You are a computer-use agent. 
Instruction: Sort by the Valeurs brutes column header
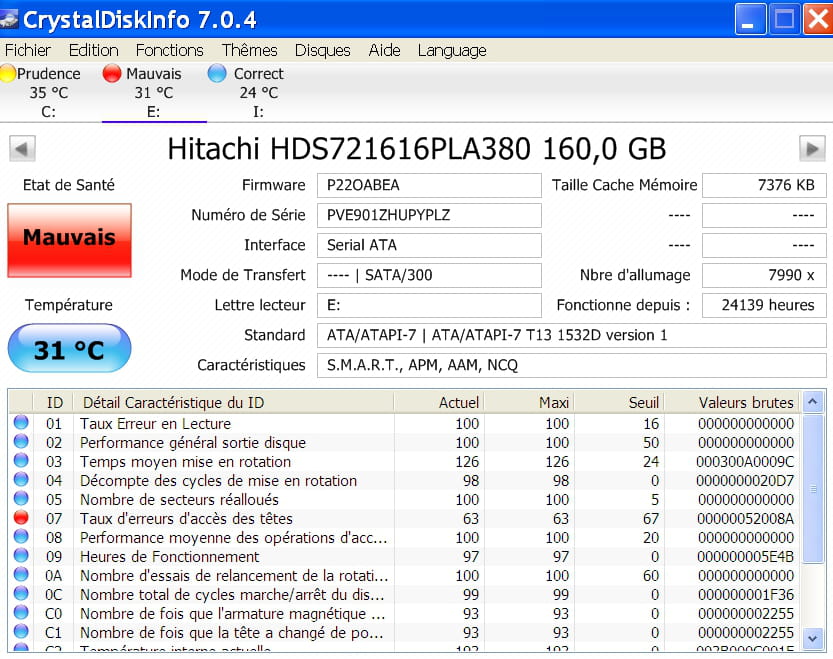[x=732, y=402]
